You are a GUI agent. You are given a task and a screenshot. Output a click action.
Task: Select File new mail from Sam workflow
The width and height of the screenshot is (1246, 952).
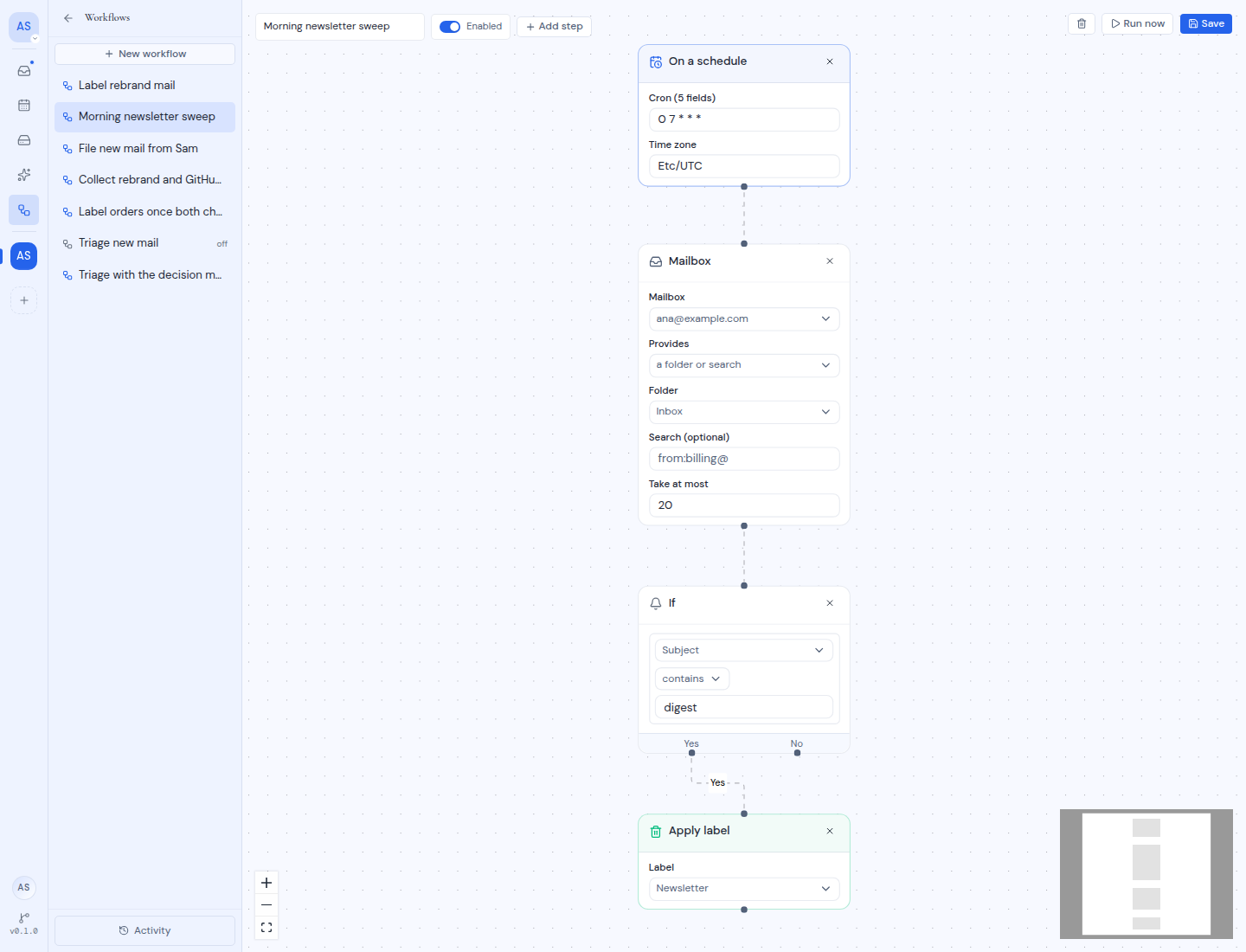(x=145, y=149)
